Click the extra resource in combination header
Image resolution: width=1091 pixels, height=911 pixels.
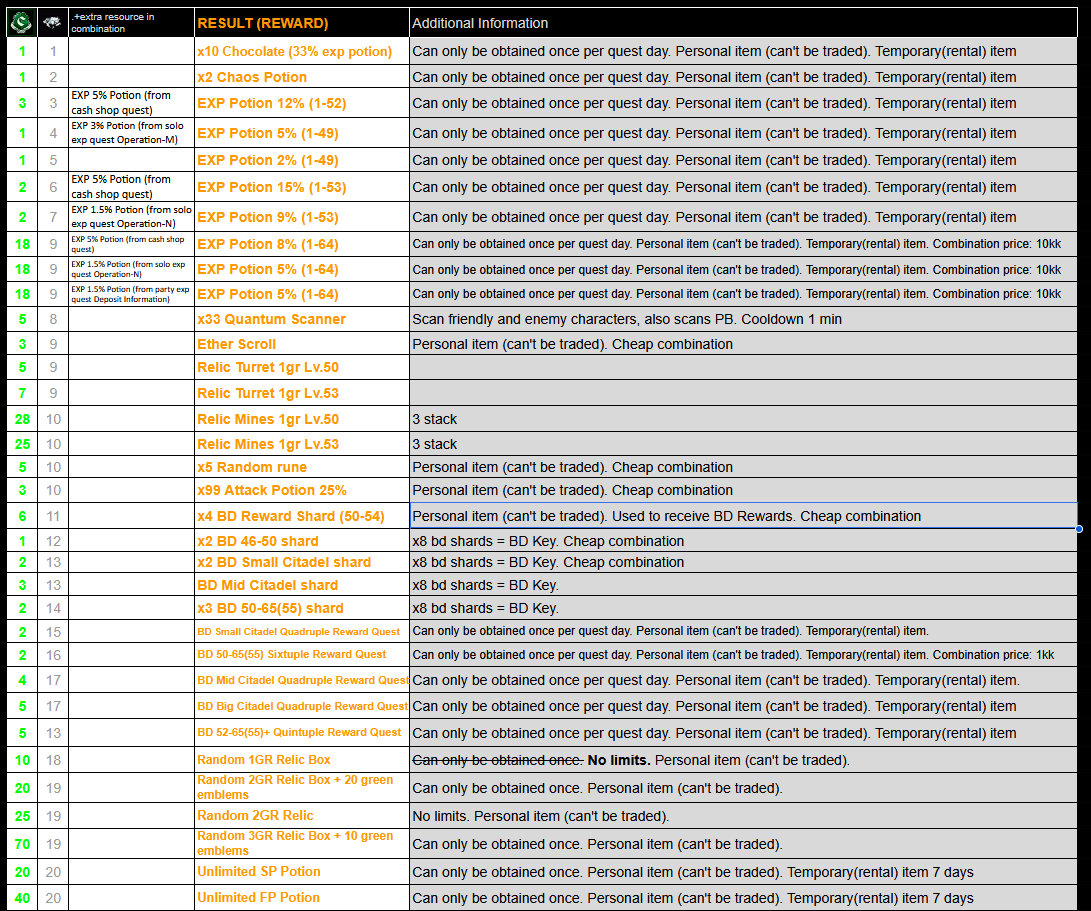[x=131, y=23]
